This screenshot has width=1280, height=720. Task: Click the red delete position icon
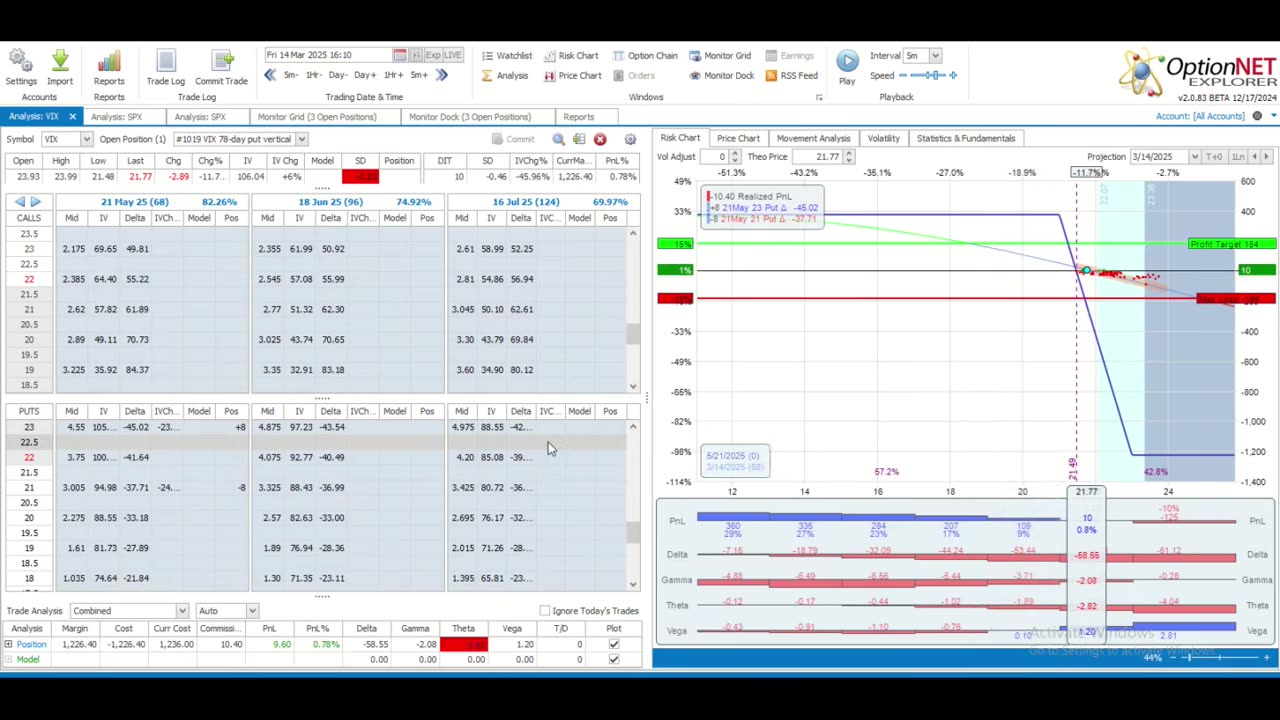600,139
